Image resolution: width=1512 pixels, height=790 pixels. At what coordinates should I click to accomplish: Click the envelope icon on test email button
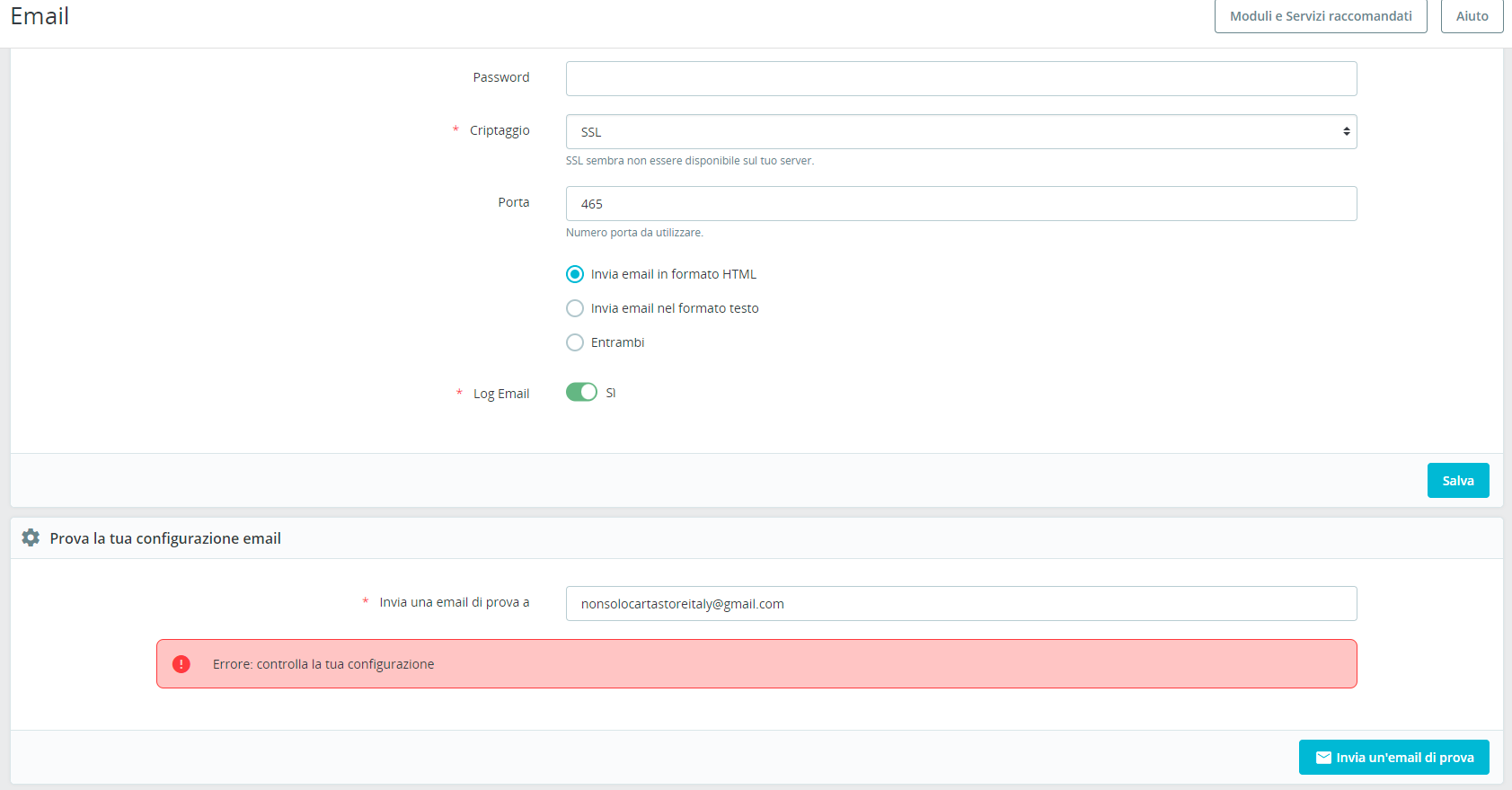tap(1323, 758)
